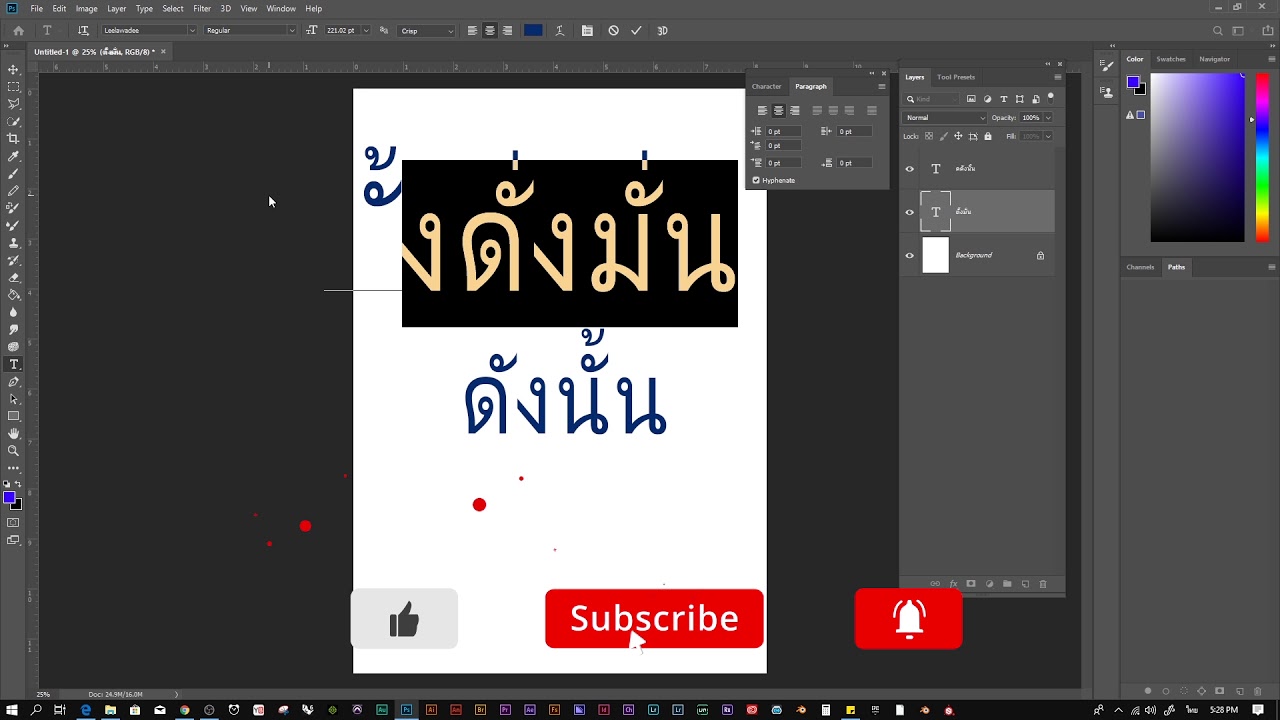Click the Home icon in options bar

tap(18, 31)
